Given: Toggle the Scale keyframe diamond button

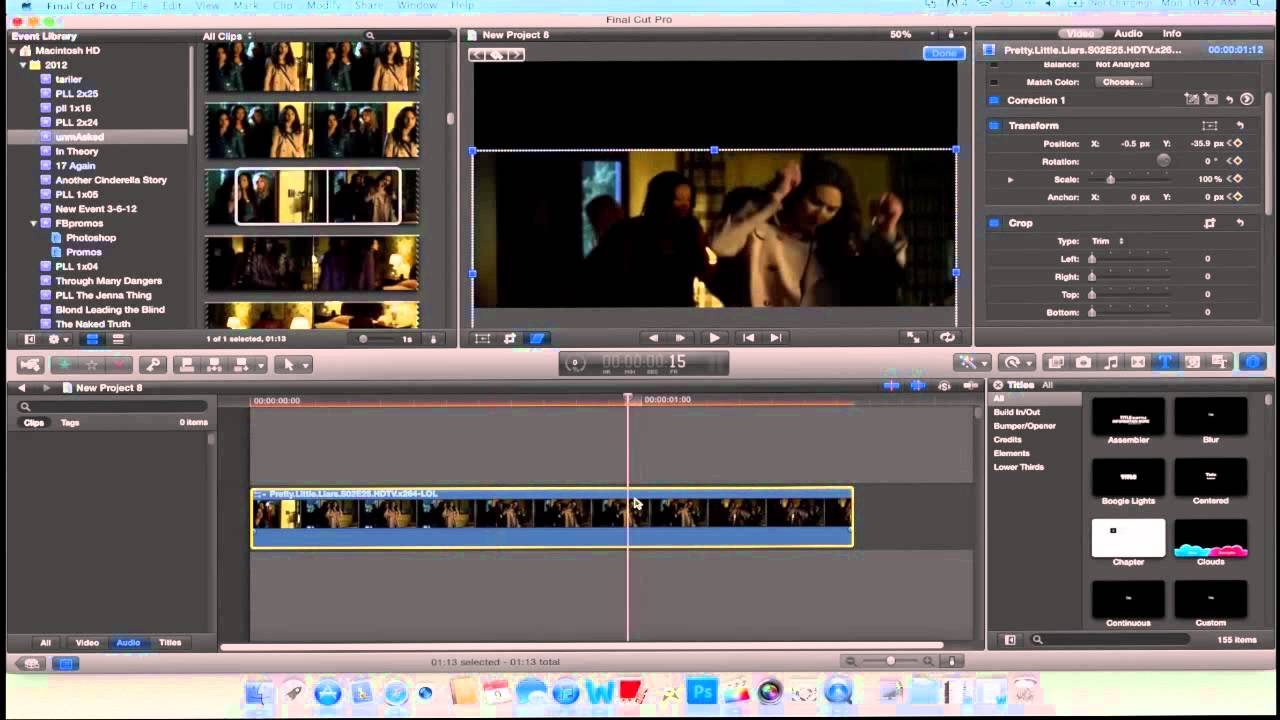Looking at the screenshot, I should [x=1237, y=179].
